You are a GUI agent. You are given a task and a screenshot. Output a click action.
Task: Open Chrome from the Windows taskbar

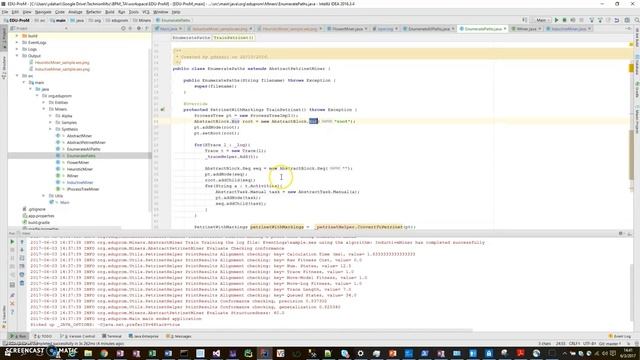coord(104,353)
